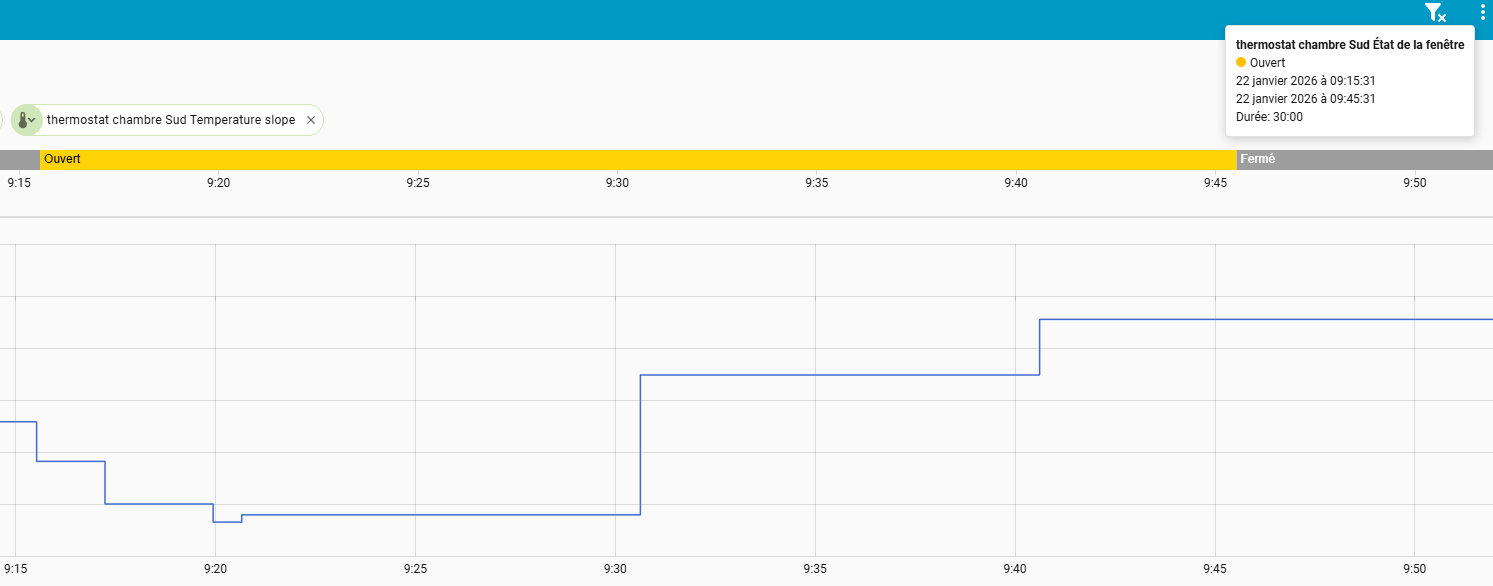Viewport: 1493px width, 586px height.
Task: Click the 9:45 label under the state bar
Action: point(1215,183)
